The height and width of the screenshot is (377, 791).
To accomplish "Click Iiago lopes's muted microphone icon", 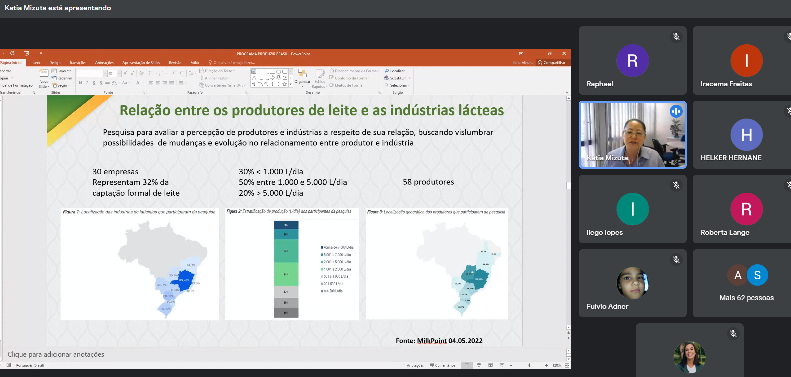I will point(676,185).
